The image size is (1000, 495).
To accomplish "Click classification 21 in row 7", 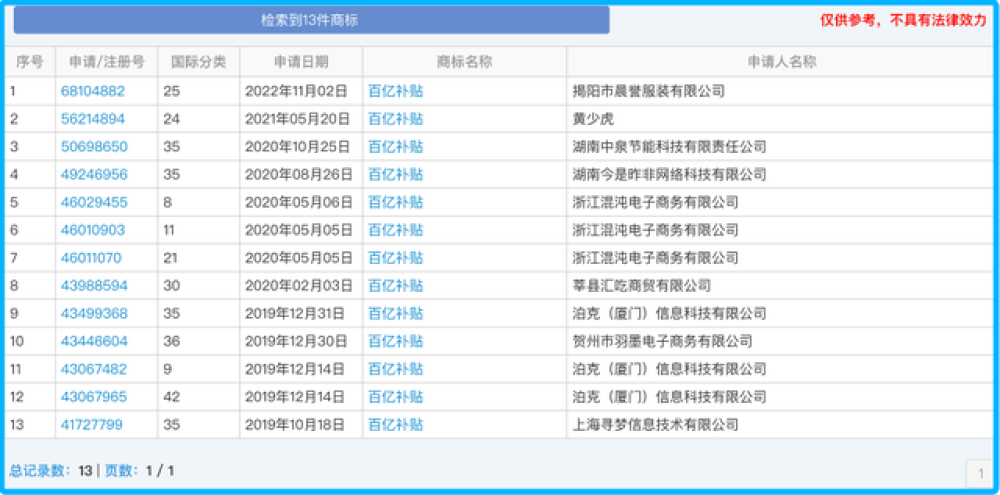I will pos(170,258).
